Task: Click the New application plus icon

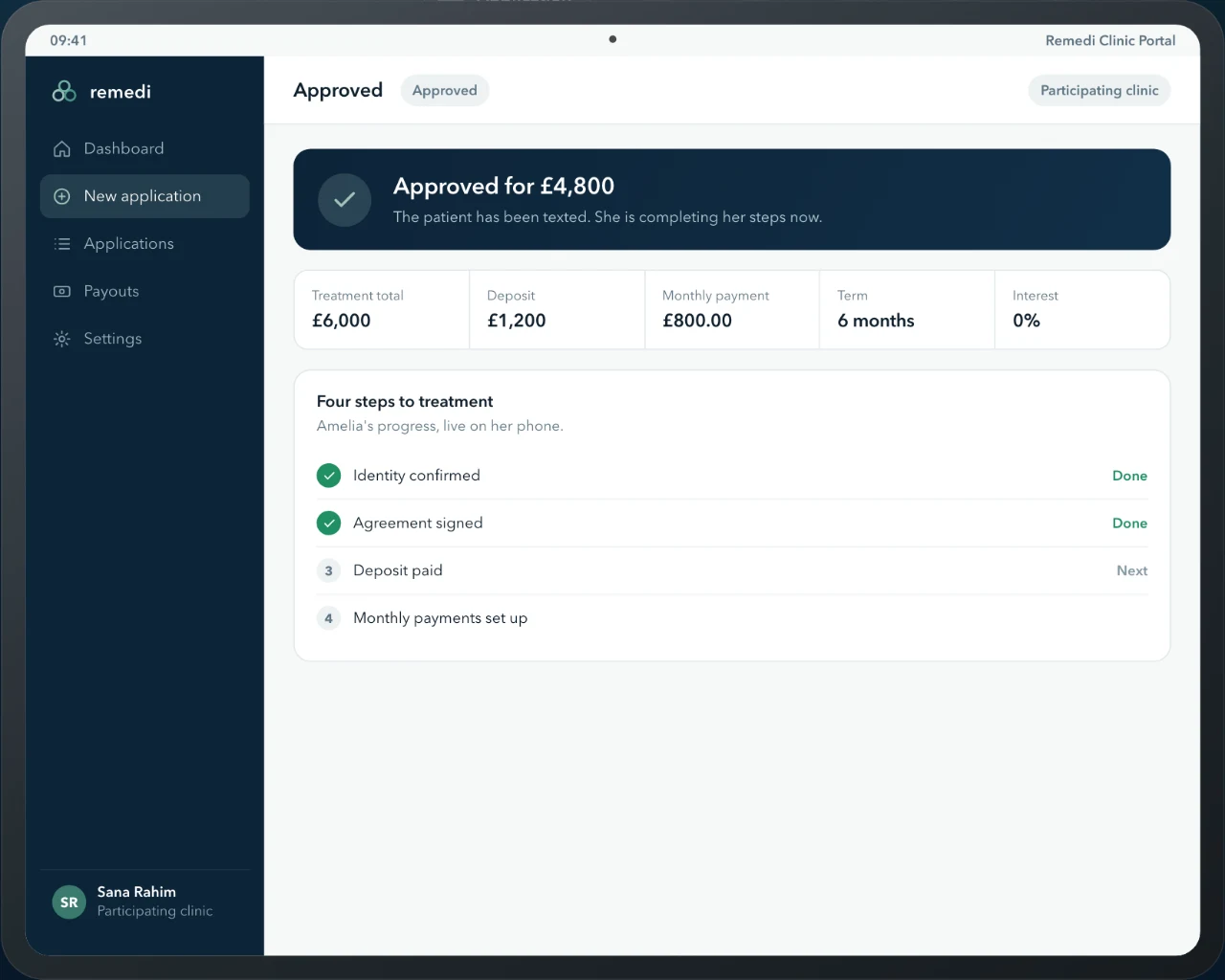Action: 62,196
